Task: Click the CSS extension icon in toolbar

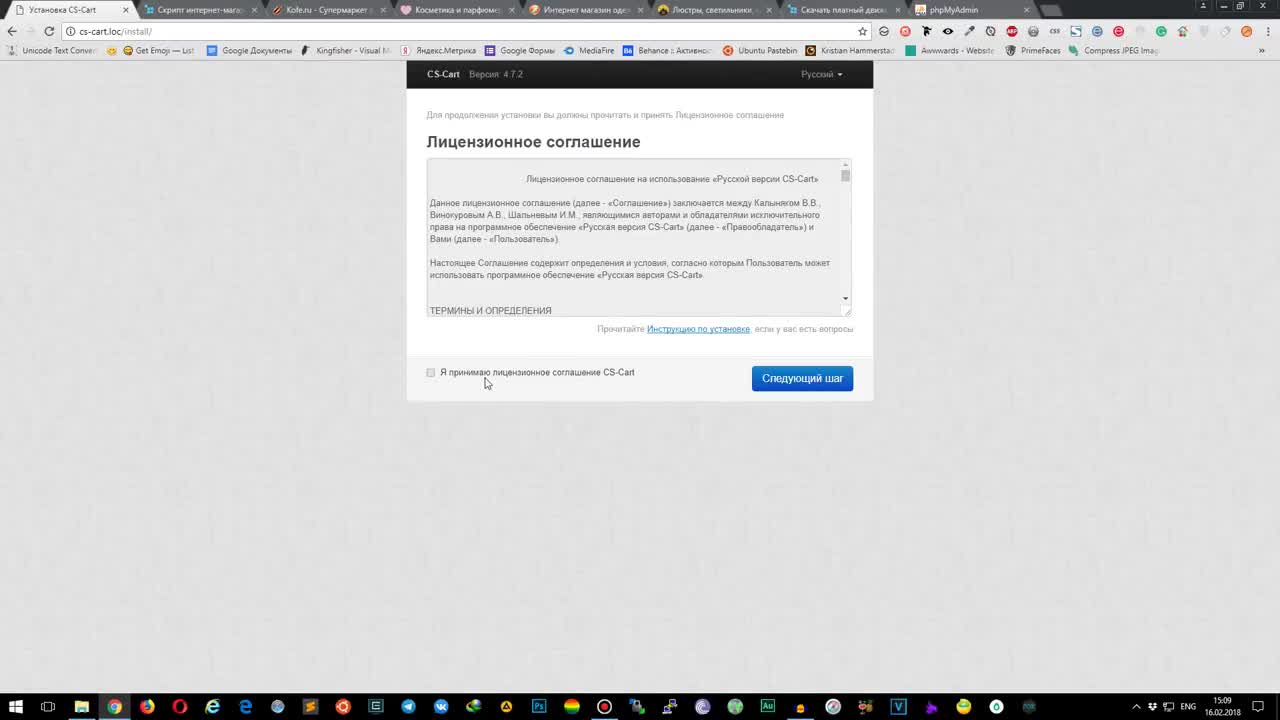Action: point(1054,31)
